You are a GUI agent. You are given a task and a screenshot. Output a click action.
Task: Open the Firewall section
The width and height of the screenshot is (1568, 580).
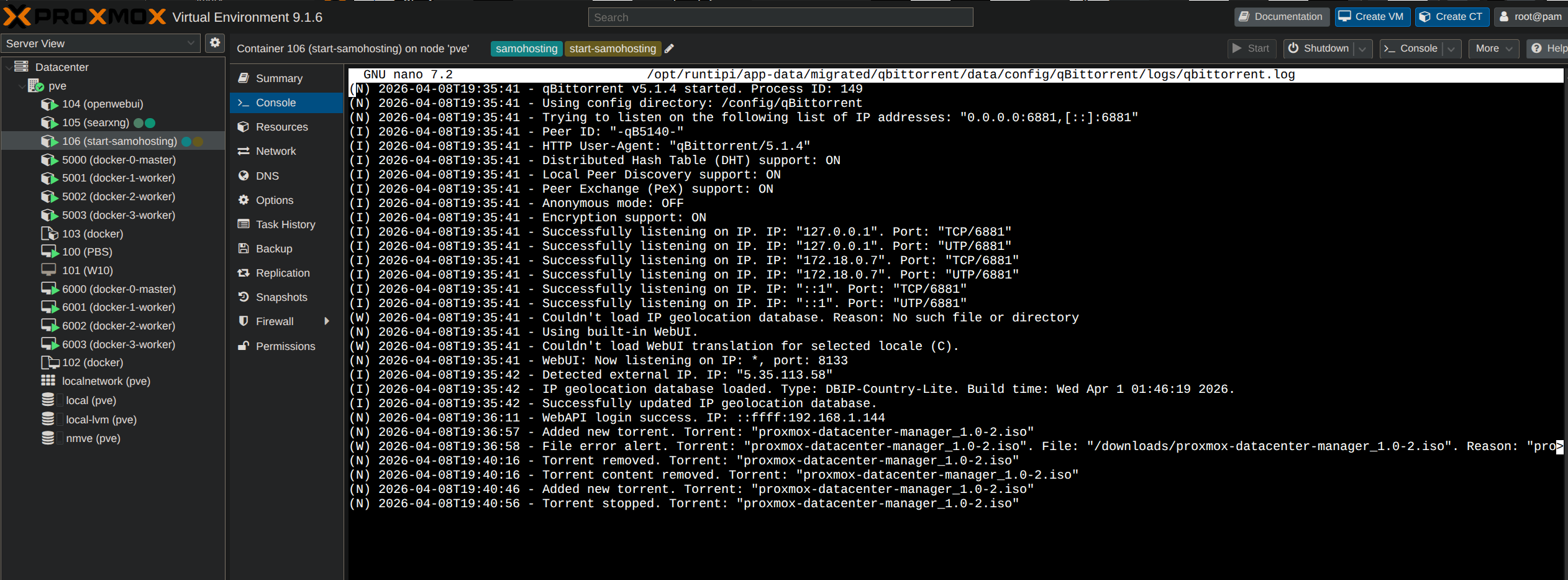click(274, 321)
